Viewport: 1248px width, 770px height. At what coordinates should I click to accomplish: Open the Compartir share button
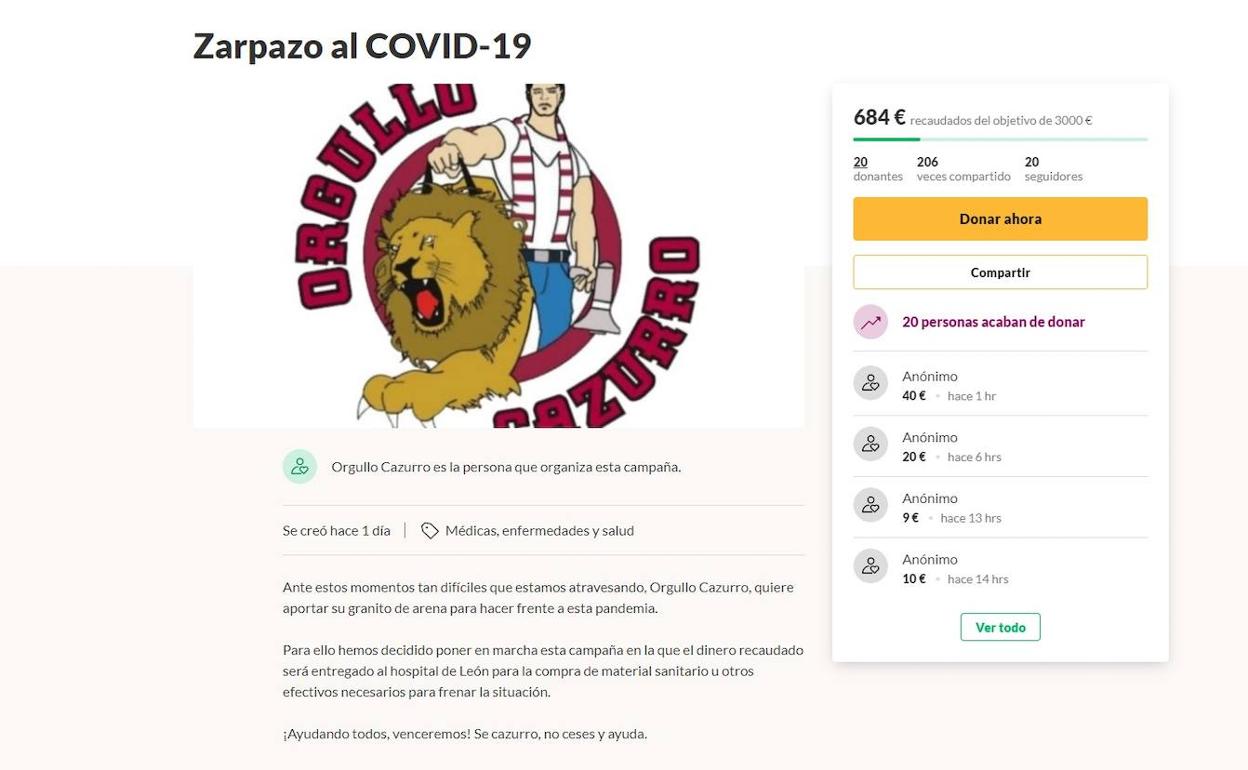pyautogui.click(x=1000, y=272)
